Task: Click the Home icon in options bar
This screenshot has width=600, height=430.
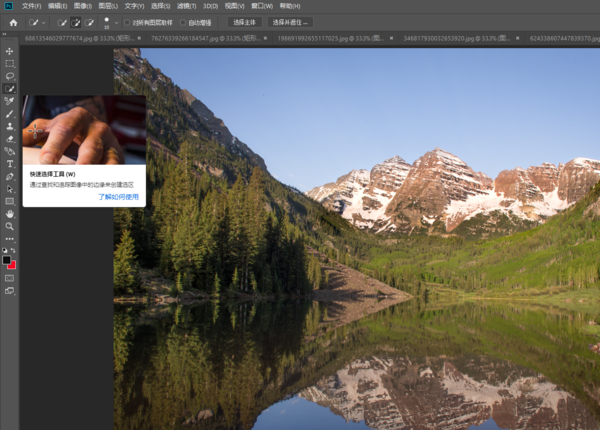Action: pos(13,22)
